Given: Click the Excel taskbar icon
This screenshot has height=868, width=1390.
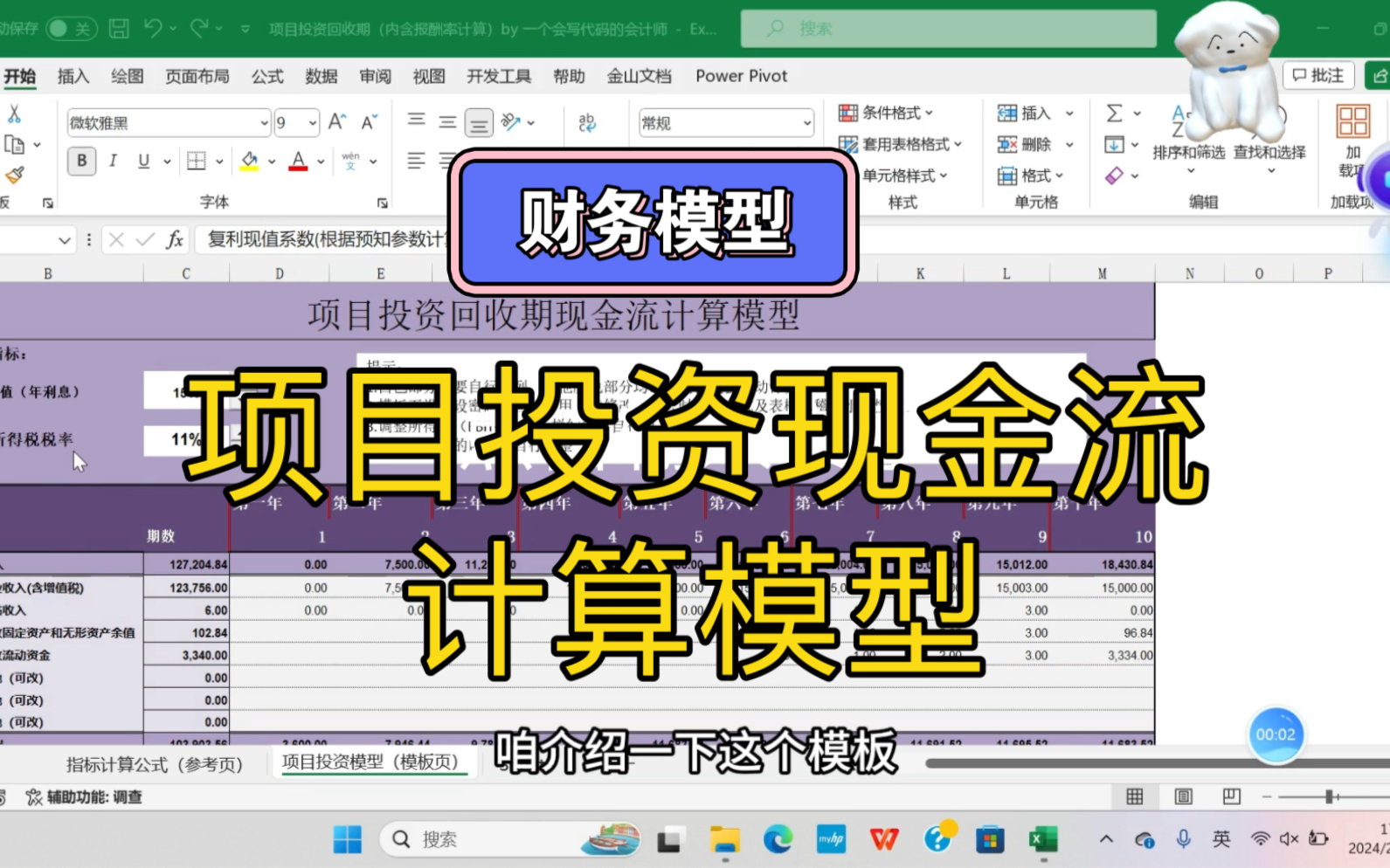Looking at the screenshot, I should (1043, 839).
